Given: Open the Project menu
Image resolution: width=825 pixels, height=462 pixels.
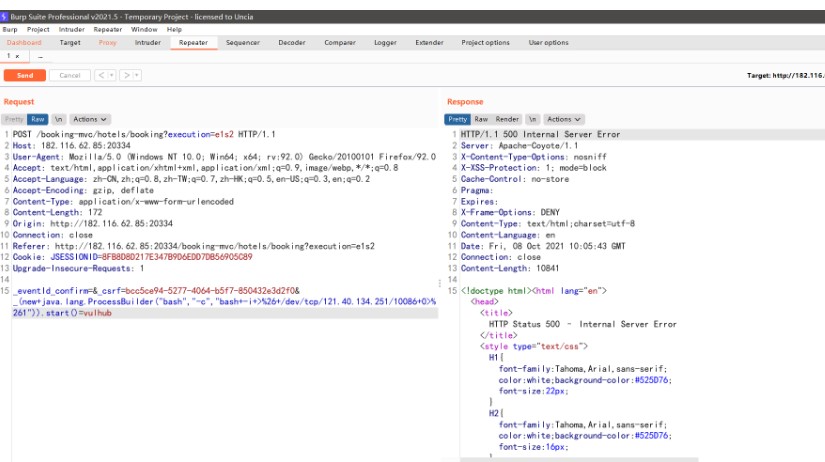Looking at the screenshot, I should pyautogui.click(x=38, y=29).
